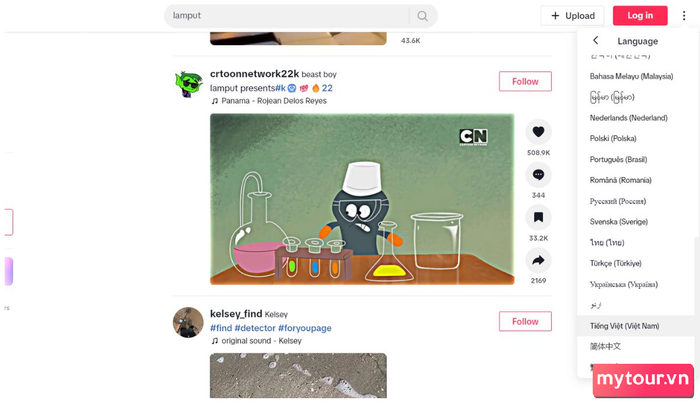Focus the search field containing lamput
The width and height of the screenshot is (700, 405).
click(288, 16)
